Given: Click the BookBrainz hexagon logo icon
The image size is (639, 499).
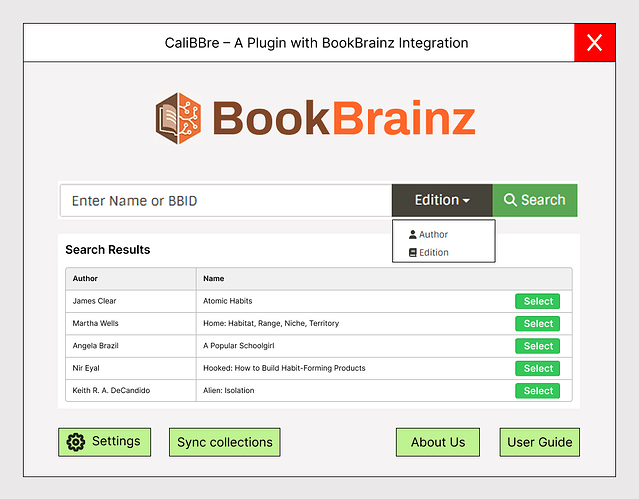Looking at the screenshot, I should click(178, 119).
